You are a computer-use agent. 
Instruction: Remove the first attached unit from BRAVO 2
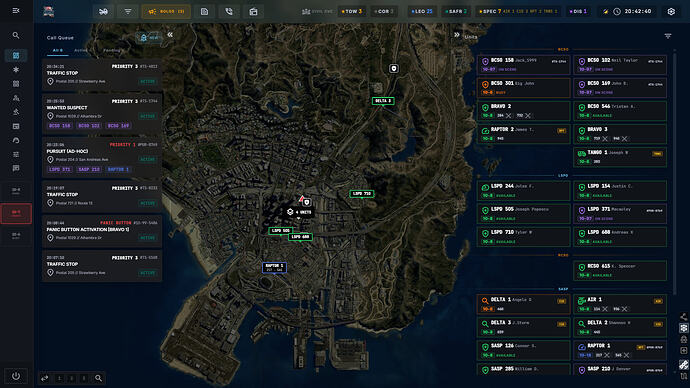pos(509,116)
